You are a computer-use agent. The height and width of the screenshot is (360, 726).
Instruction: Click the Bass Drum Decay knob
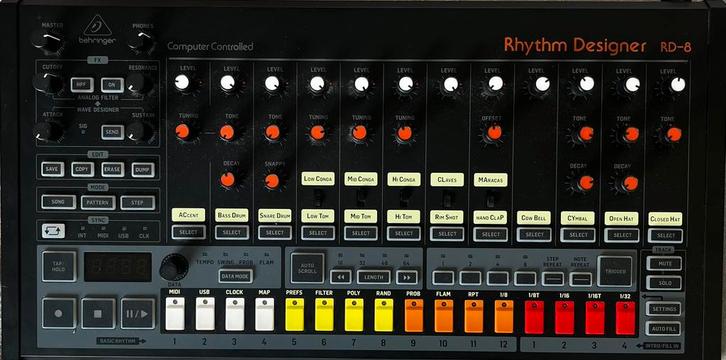[227, 180]
